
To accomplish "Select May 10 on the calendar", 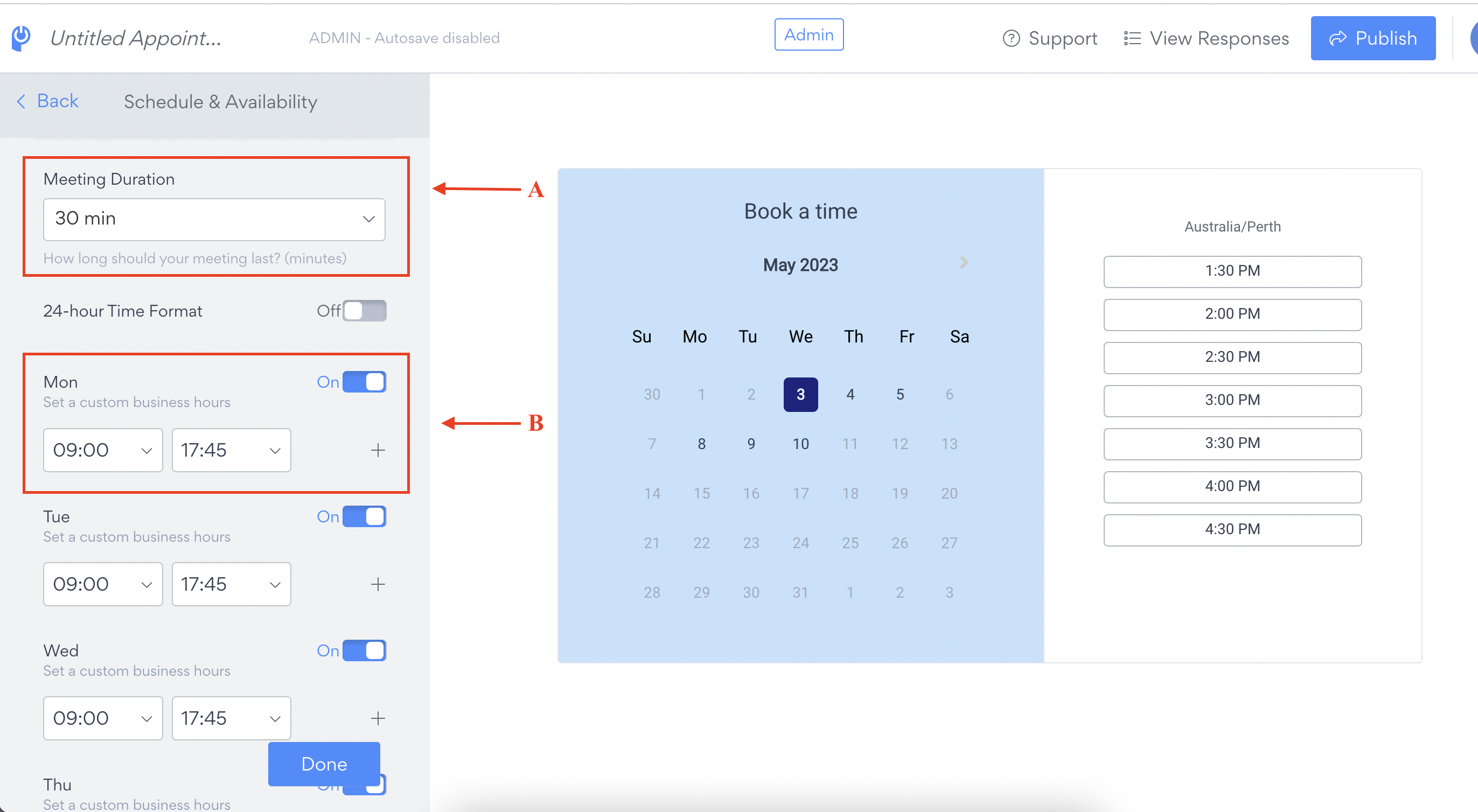I will click(800, 444).
